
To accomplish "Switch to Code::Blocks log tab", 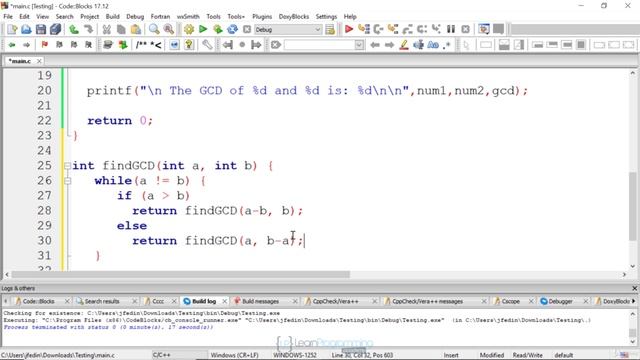I will pyautogui.click(x=38, y=301).
